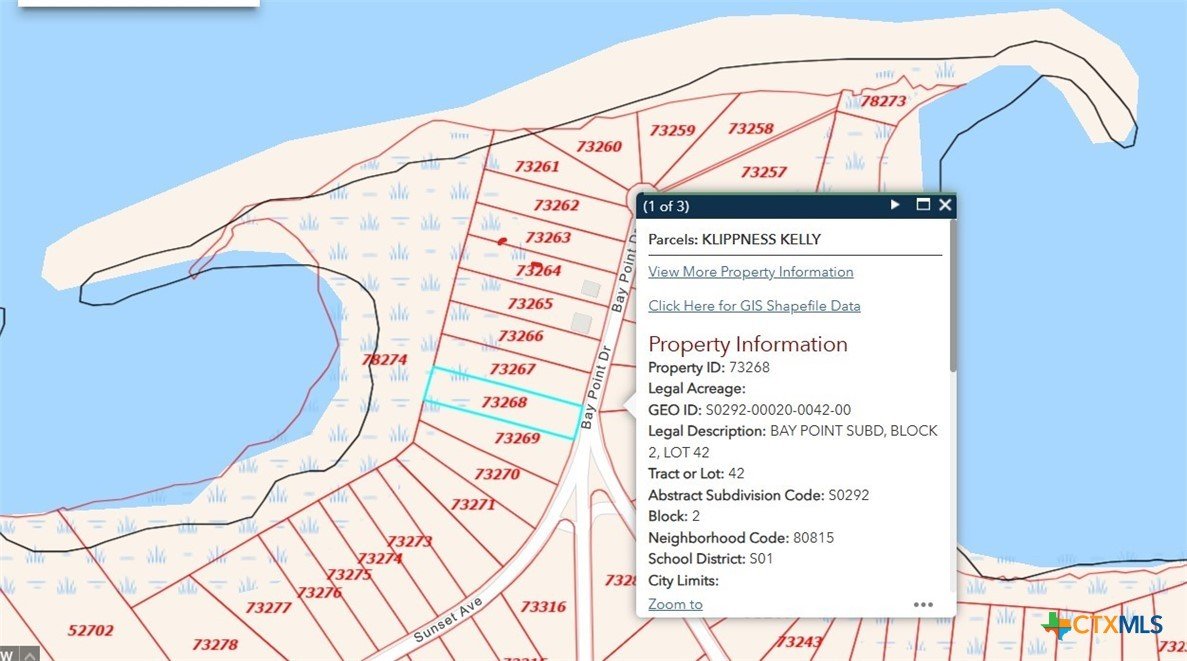Open popup more options ellipsis

coord(923,604)
